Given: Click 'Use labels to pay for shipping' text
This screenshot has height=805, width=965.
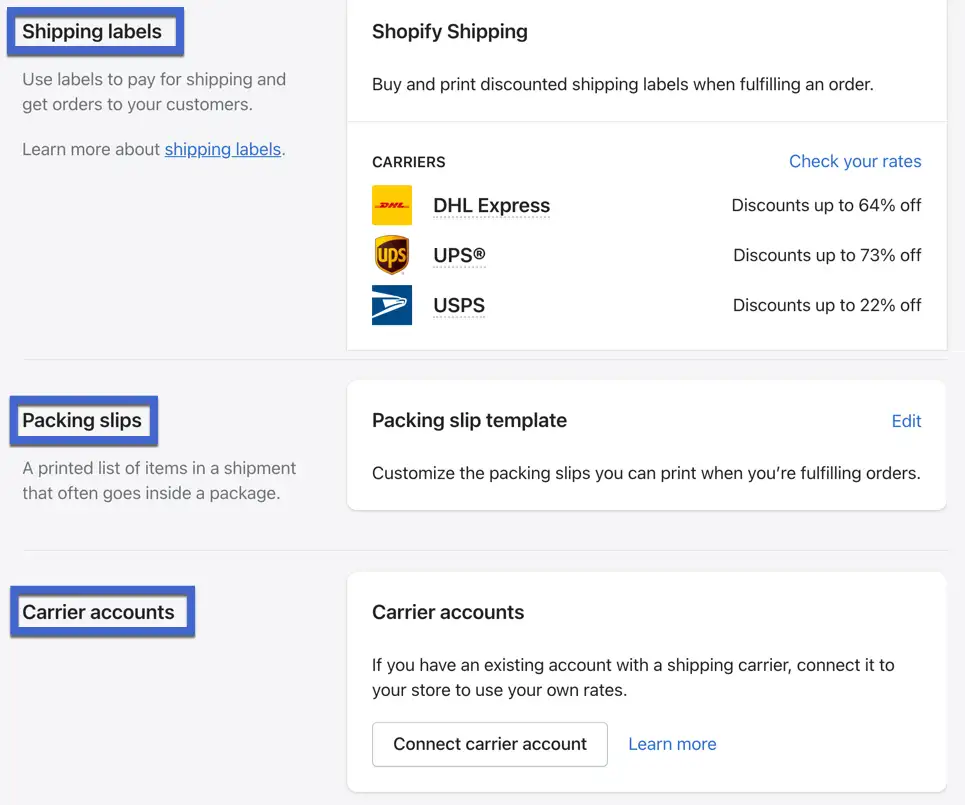Looking at the screenshot, I should coord(154,92).
